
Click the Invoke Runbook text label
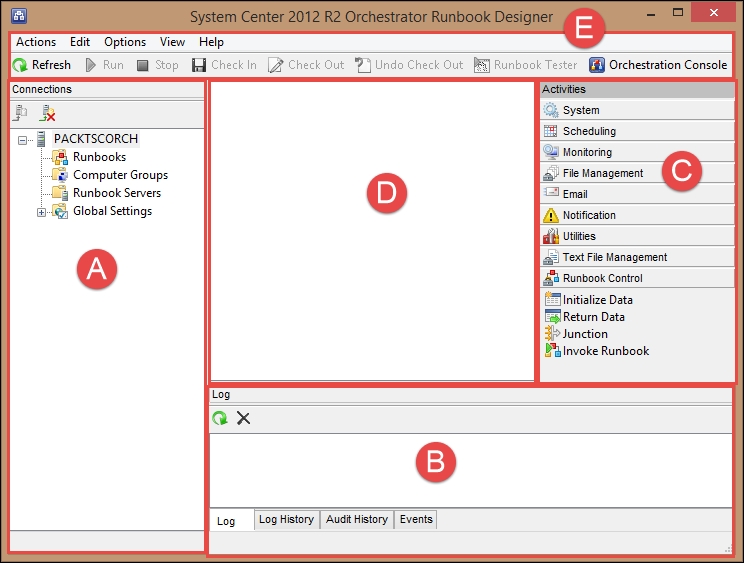(606, 351)
